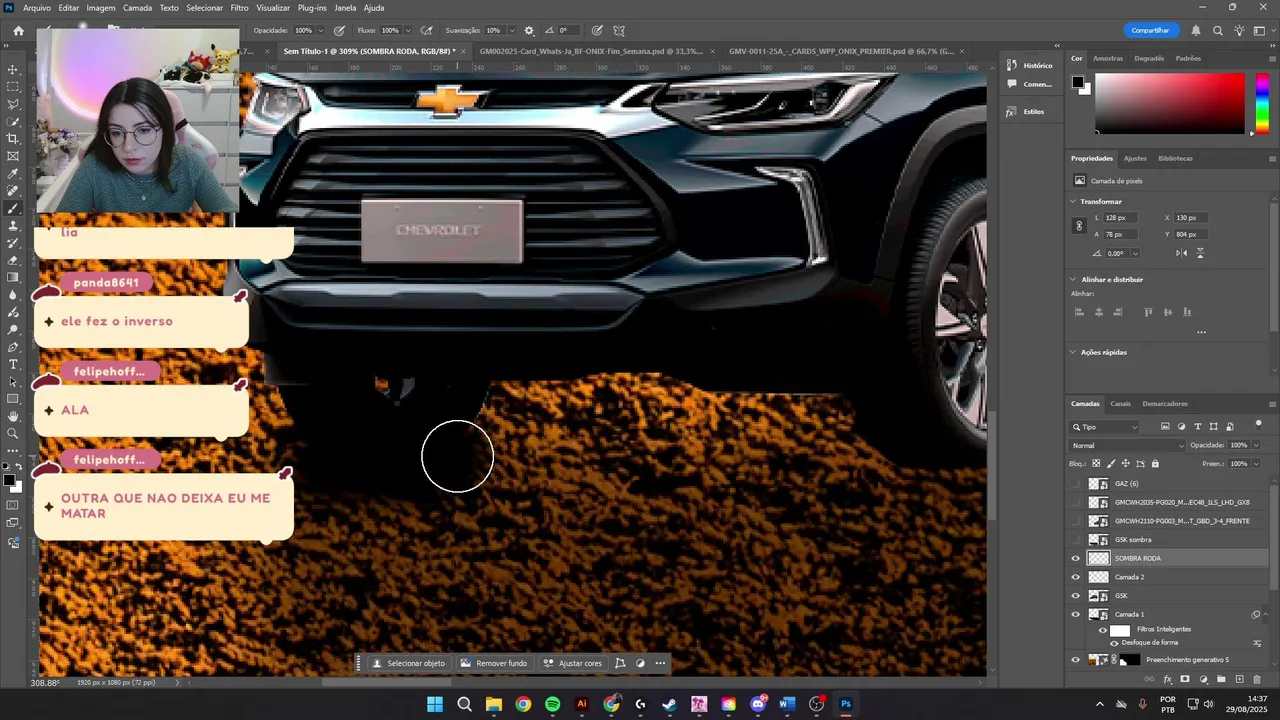Show the GAZ (6) layer

[x=1076, y=484]
